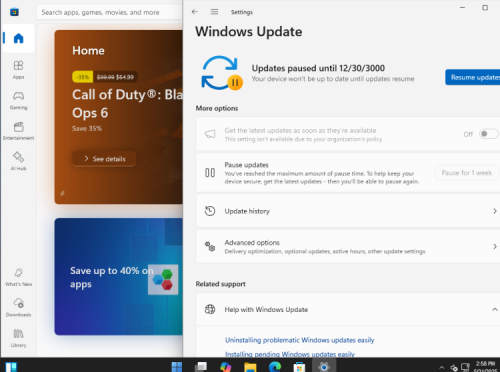
Task: Click the -35% discount badge
Action: (x=82, y=77)
